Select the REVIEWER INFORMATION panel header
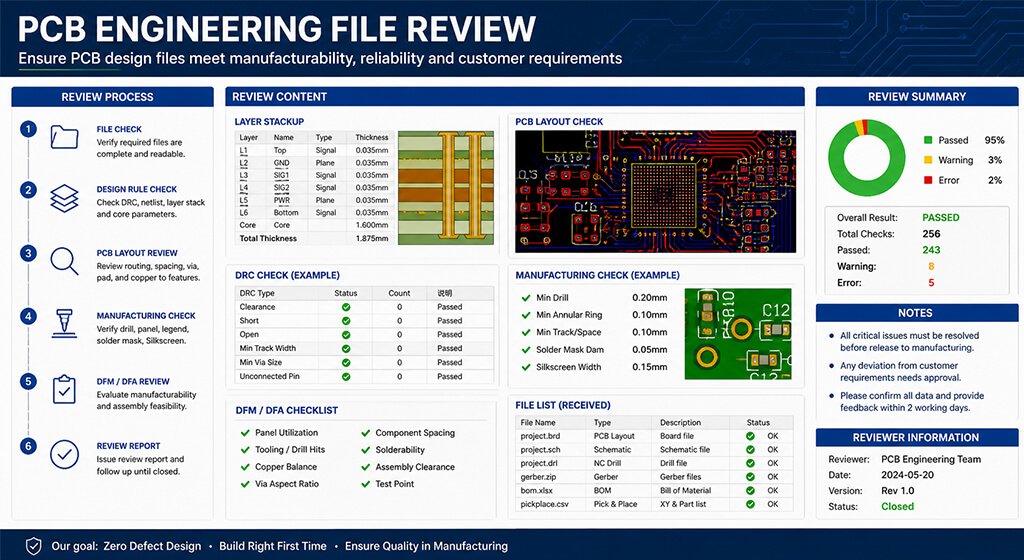The height and width of the screenshot is (560, 1024). (x=917, y=438)
